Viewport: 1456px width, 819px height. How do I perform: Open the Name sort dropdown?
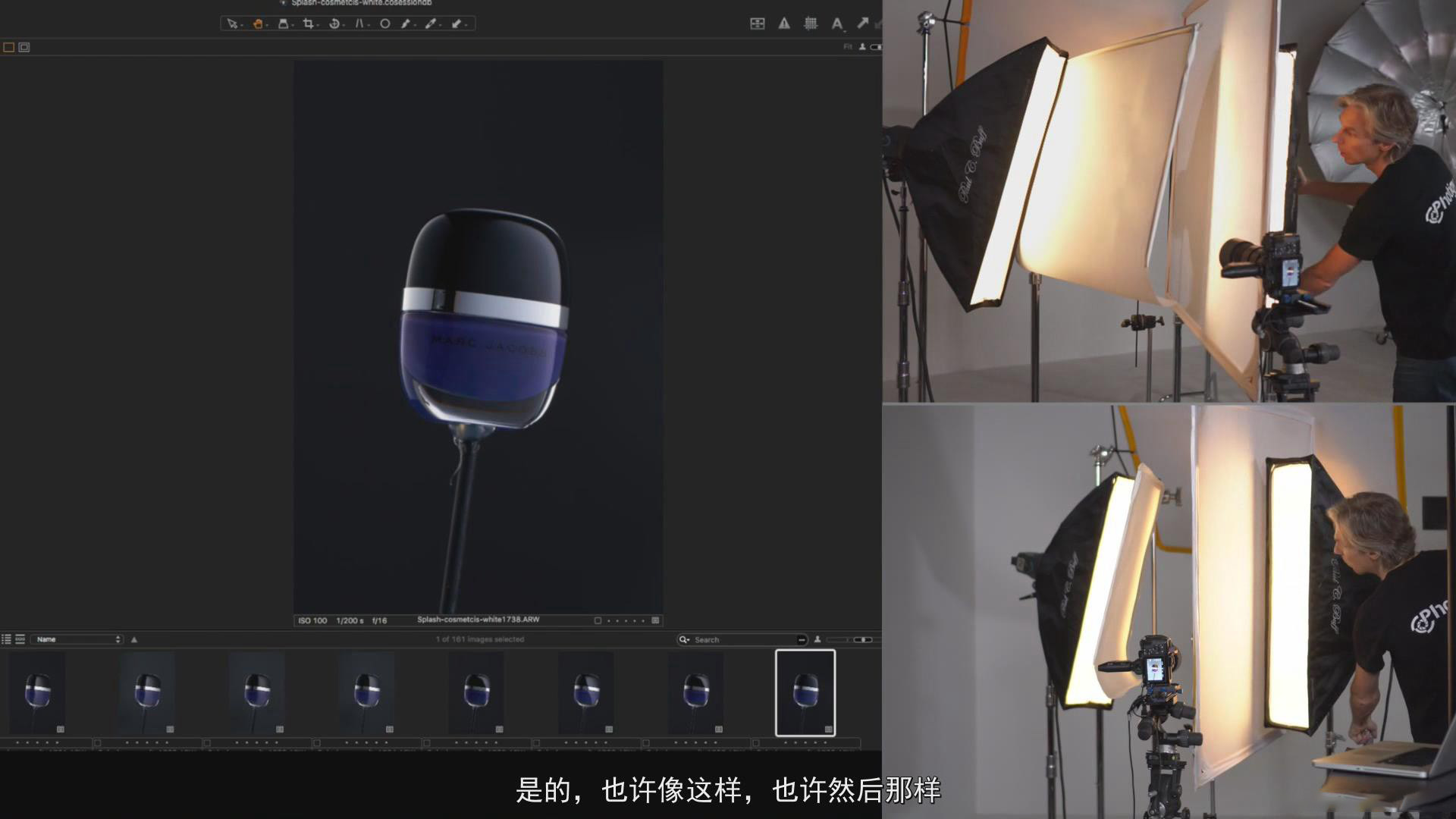pos(76,639)
